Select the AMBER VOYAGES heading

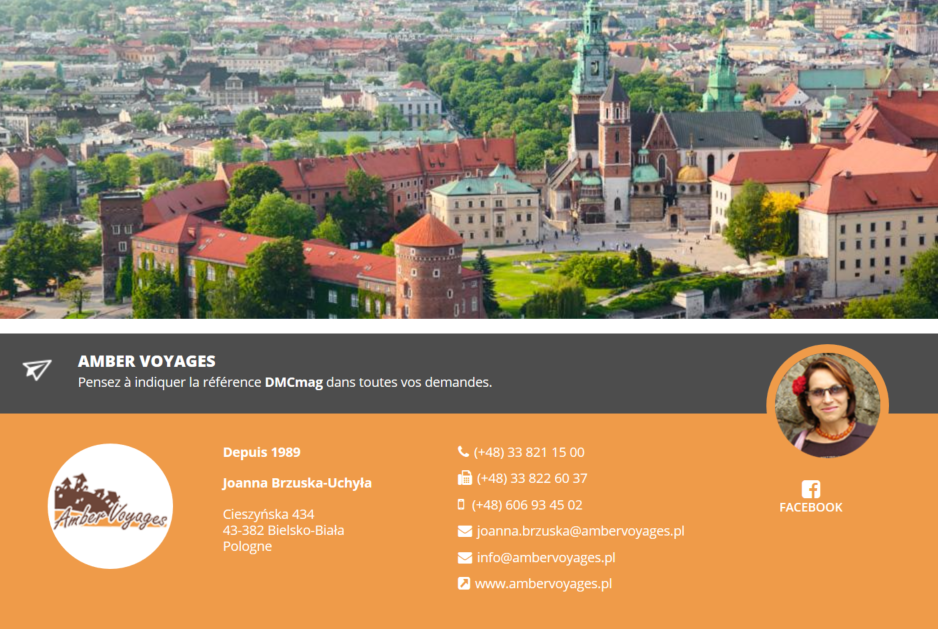pos(146,361)
